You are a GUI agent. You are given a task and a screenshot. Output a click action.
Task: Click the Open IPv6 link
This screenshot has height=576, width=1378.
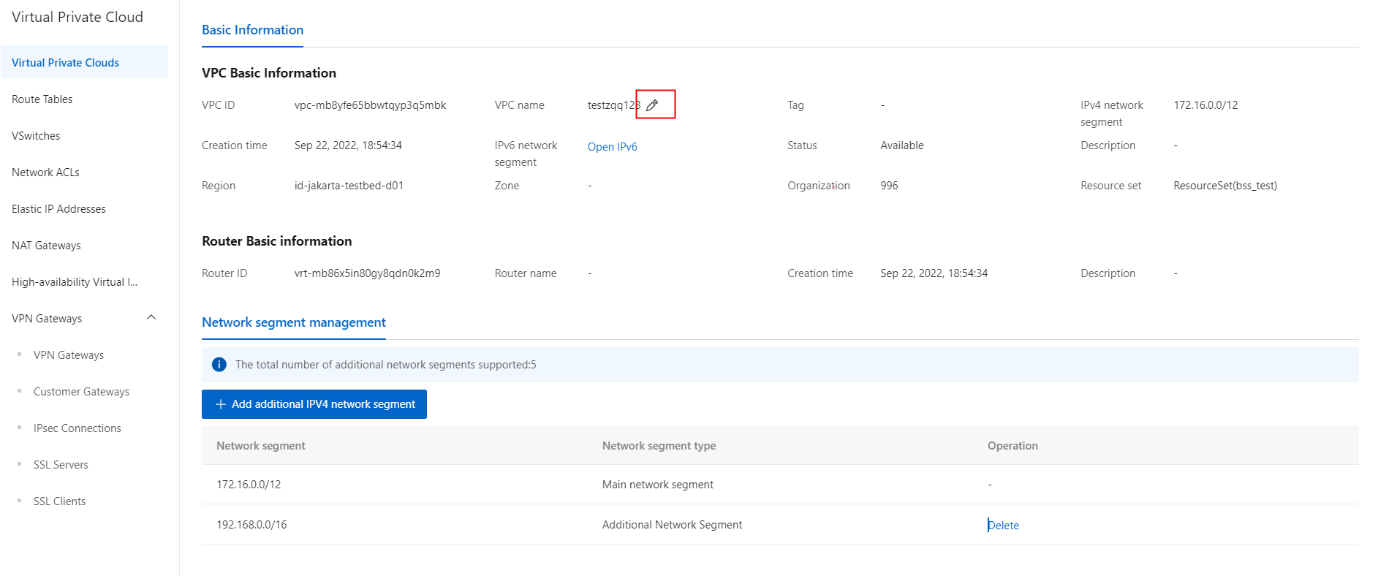[612, 147]
